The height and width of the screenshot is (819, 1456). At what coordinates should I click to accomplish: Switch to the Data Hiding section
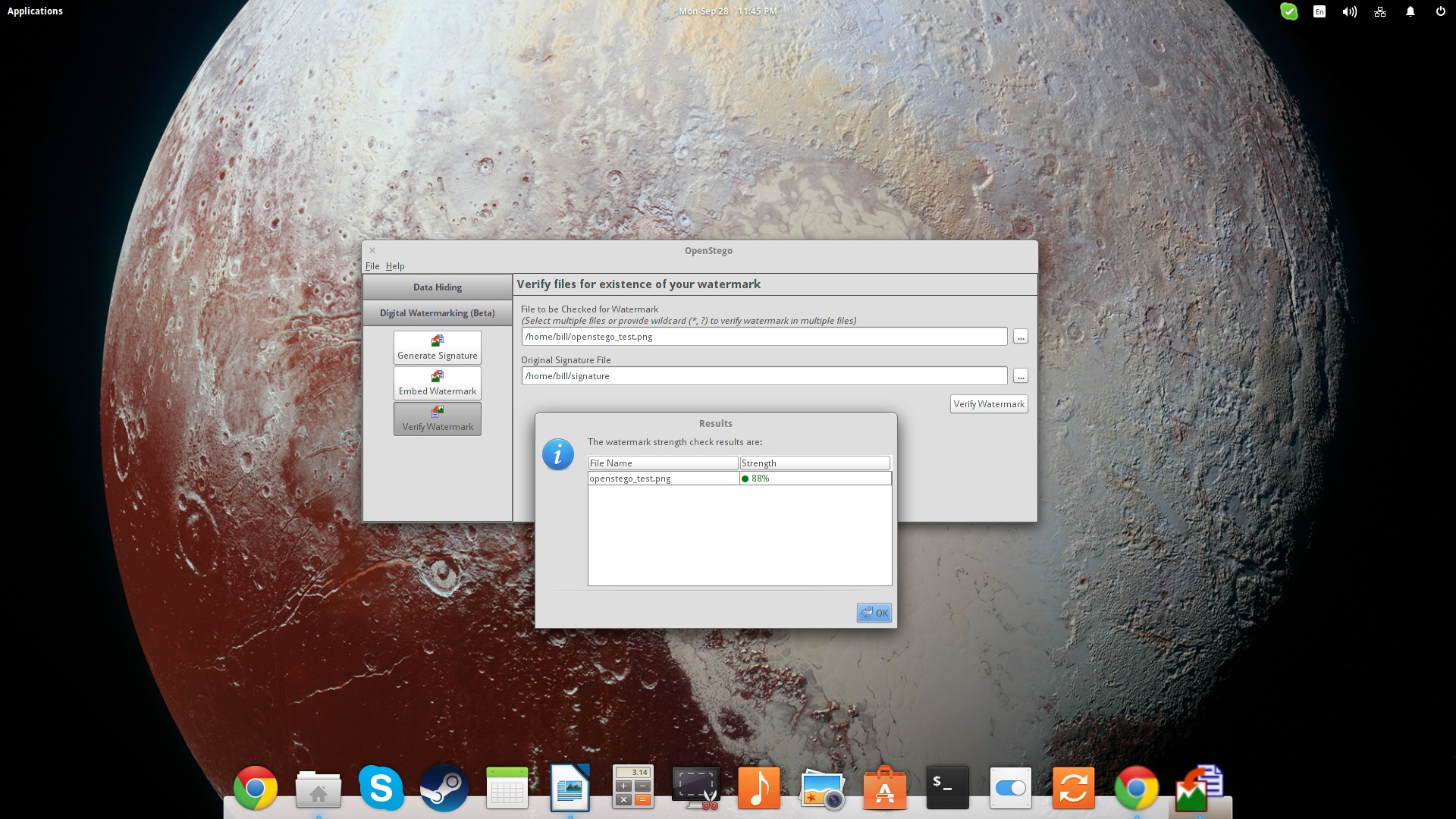tap(437, 287)
